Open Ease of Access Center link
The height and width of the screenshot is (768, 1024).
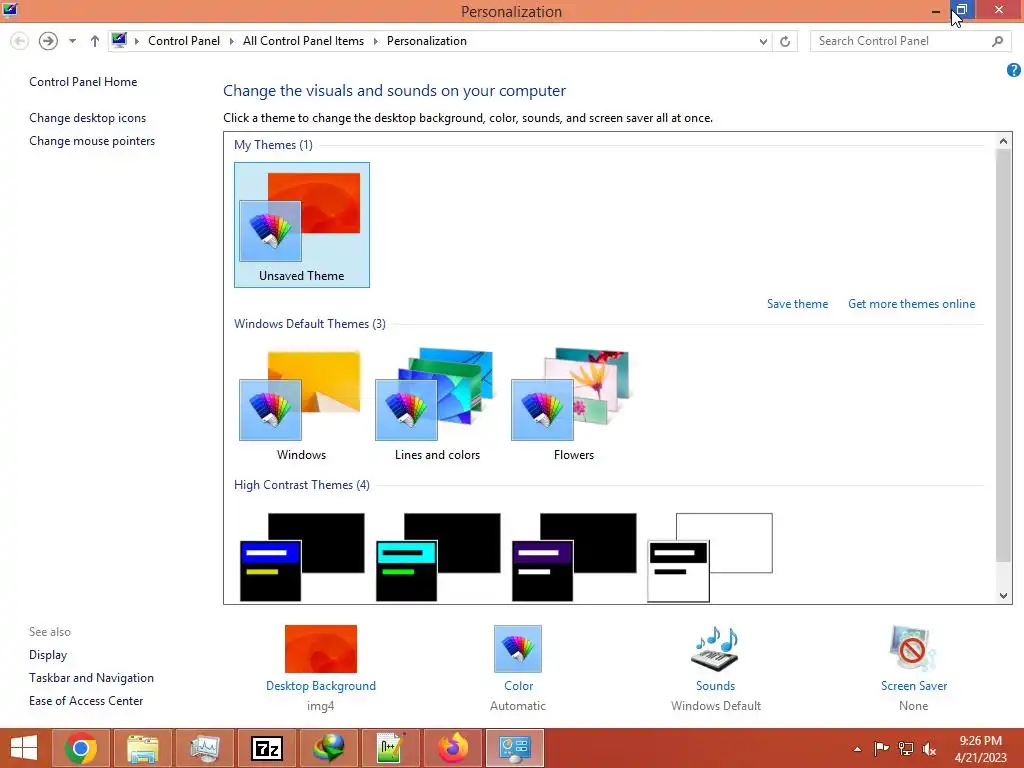pos(86,700)
